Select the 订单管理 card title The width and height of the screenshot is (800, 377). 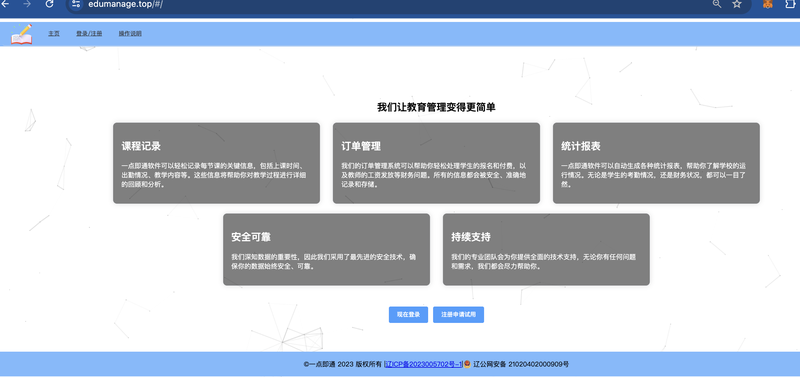click(361, 146)
